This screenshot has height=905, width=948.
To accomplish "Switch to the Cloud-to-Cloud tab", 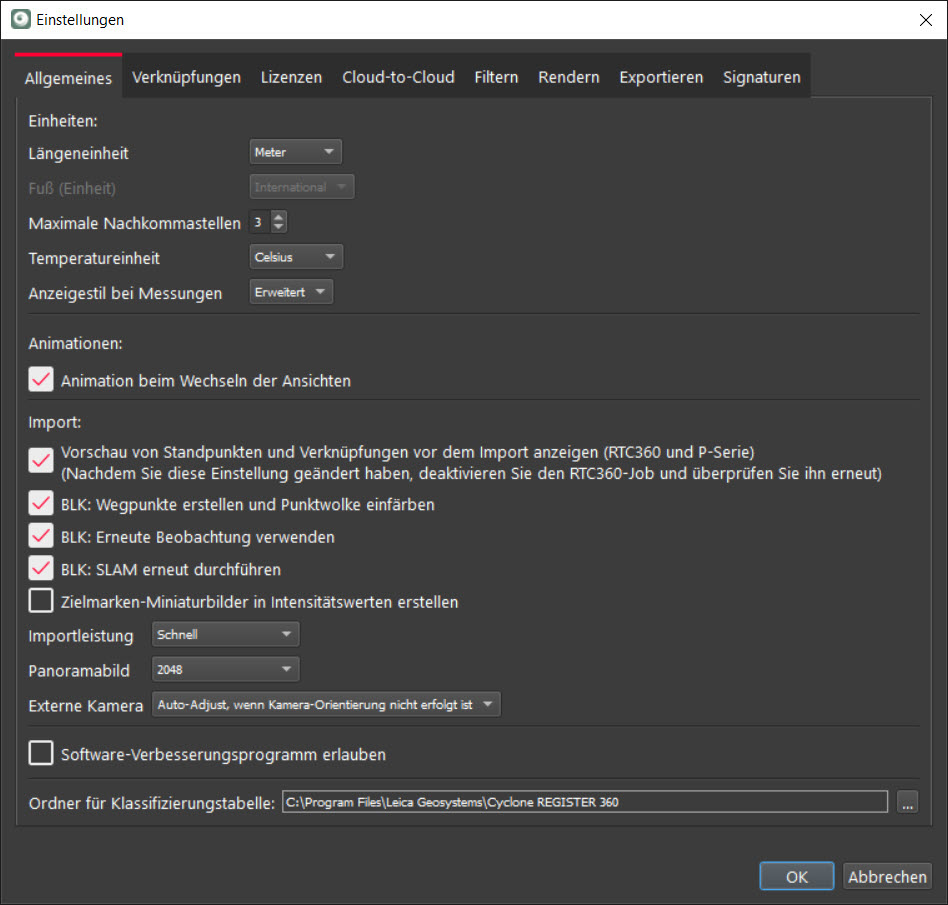I will point(398,77).
